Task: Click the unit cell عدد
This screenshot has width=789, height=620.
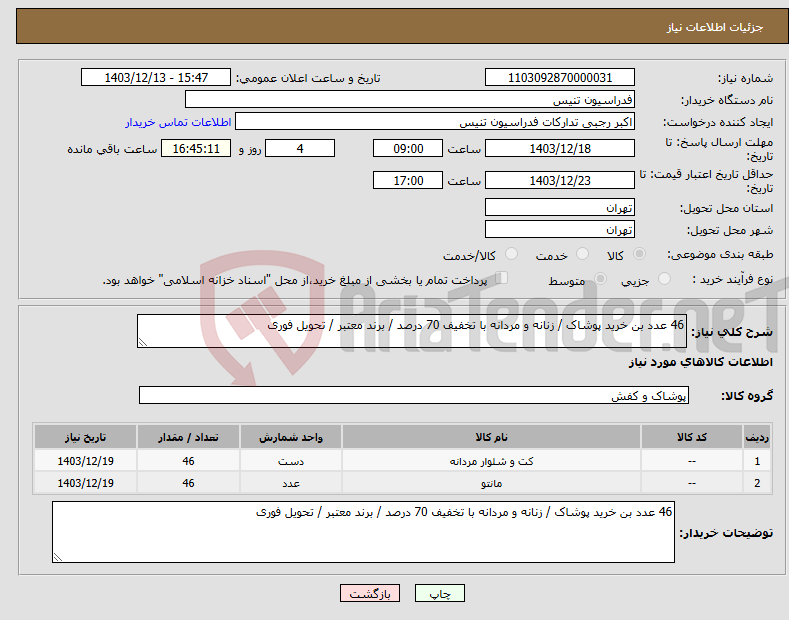Action: 291,483
